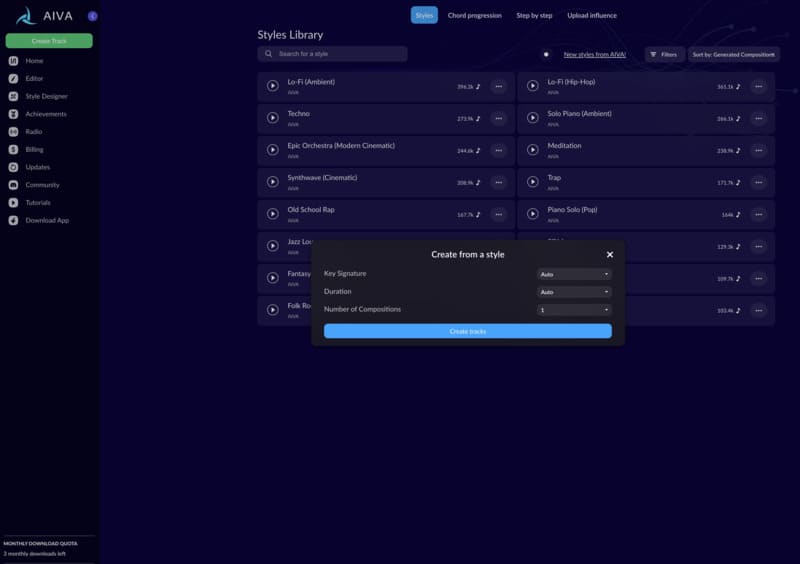This screenshot has height=564, width=800.
Task: Select the Lo-Fi (Ambient) style name
Action: point(311,82)
